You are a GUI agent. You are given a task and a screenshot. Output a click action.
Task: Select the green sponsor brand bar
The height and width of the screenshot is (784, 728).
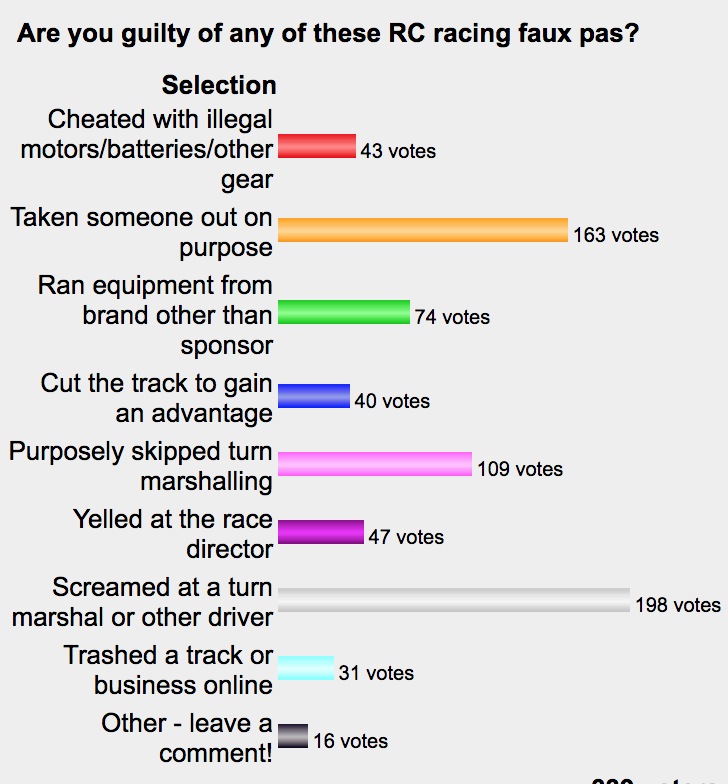click(344, 312)
